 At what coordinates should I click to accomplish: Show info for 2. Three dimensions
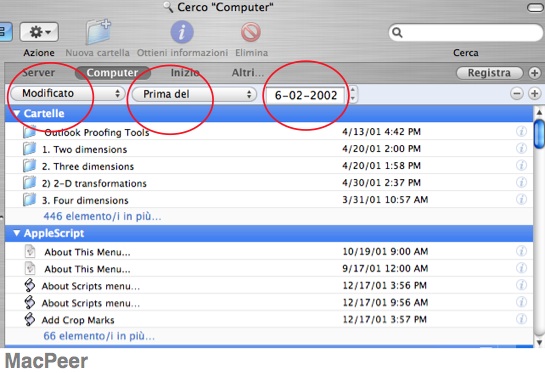[521, 165]
